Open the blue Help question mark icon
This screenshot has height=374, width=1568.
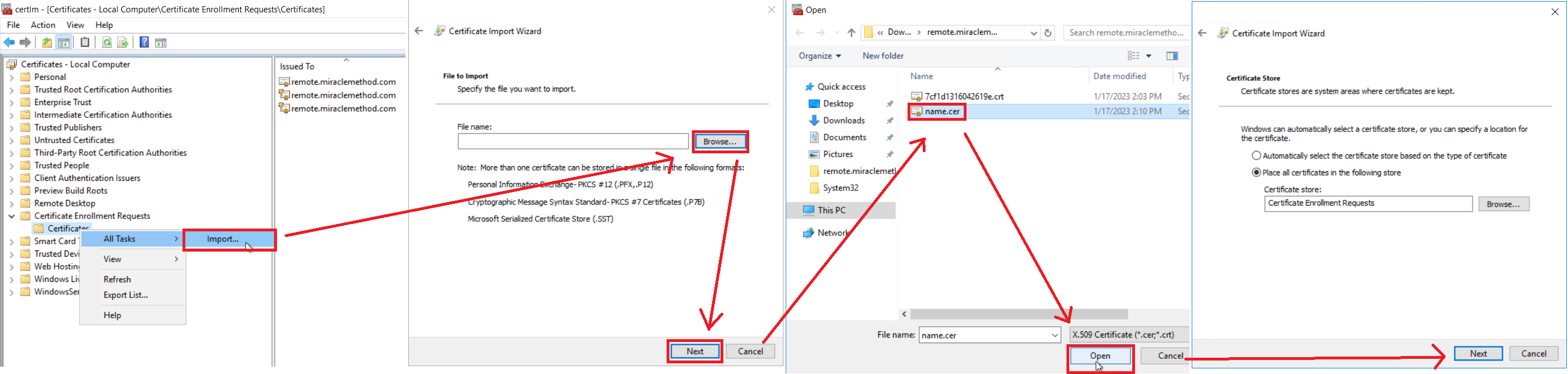(144, 43)
